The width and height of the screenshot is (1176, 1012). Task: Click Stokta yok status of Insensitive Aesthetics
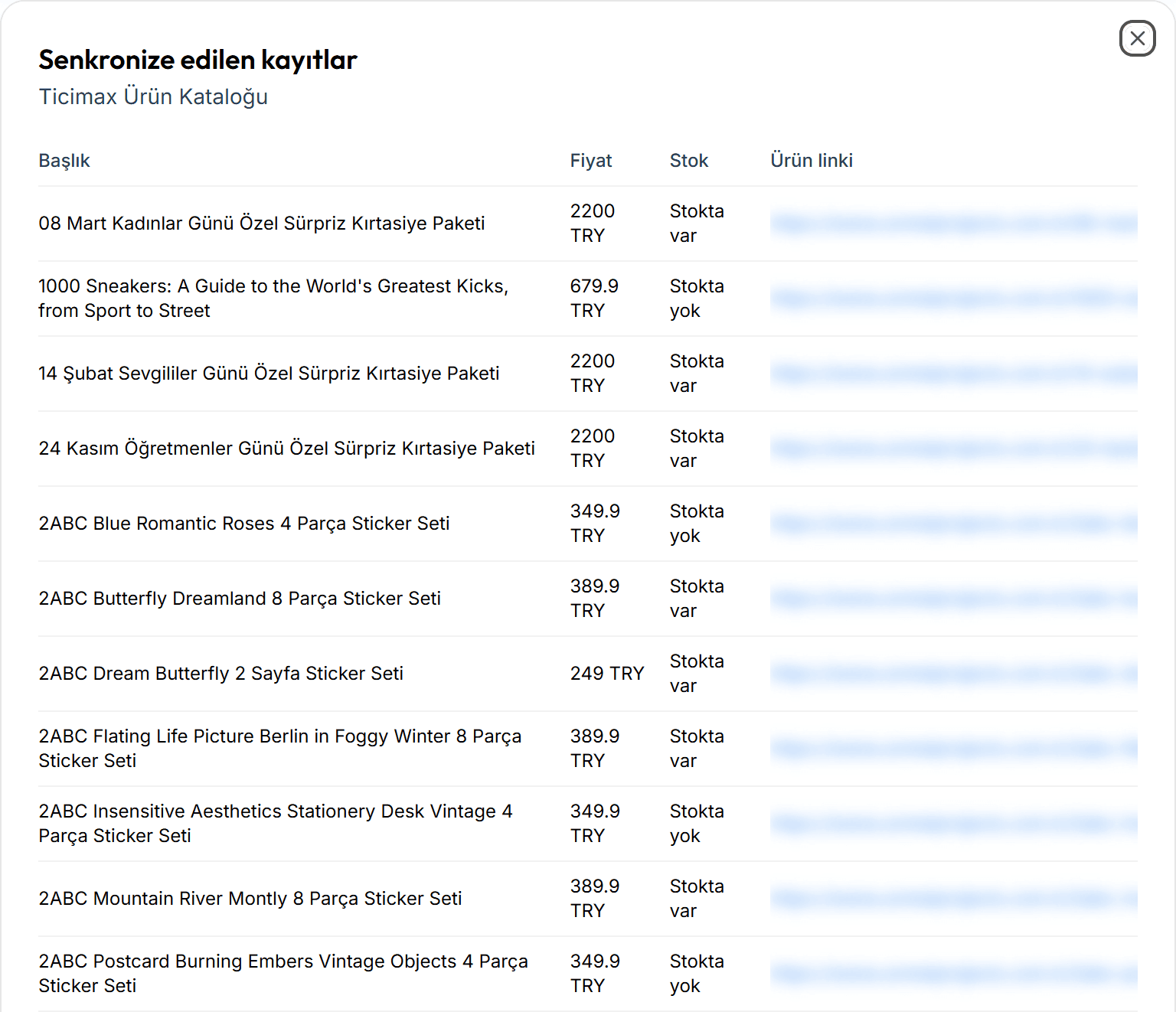pyautogui.click(x=697, y=824)
